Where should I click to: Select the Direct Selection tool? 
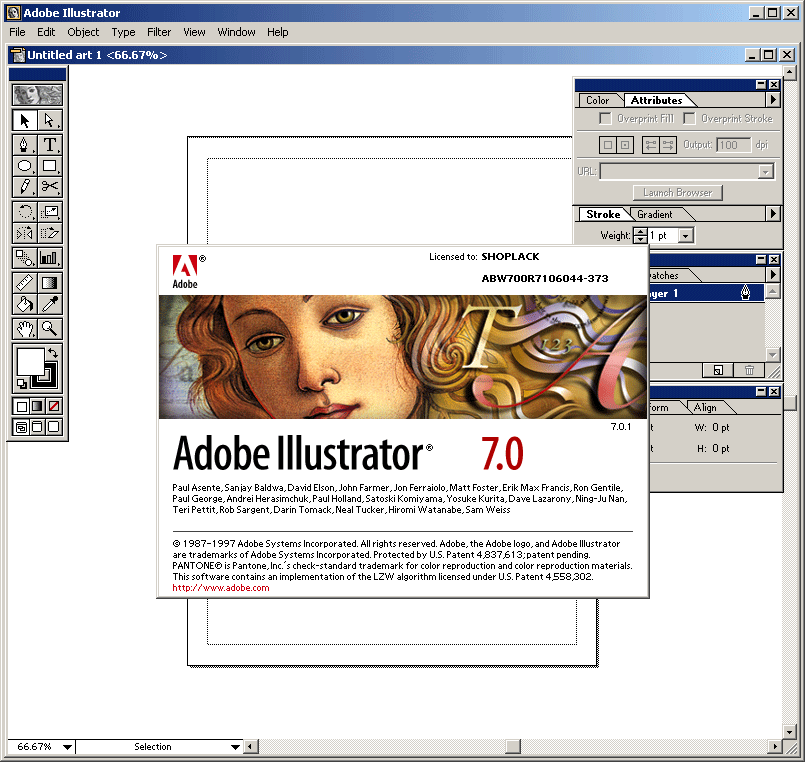tap(50, 120)
